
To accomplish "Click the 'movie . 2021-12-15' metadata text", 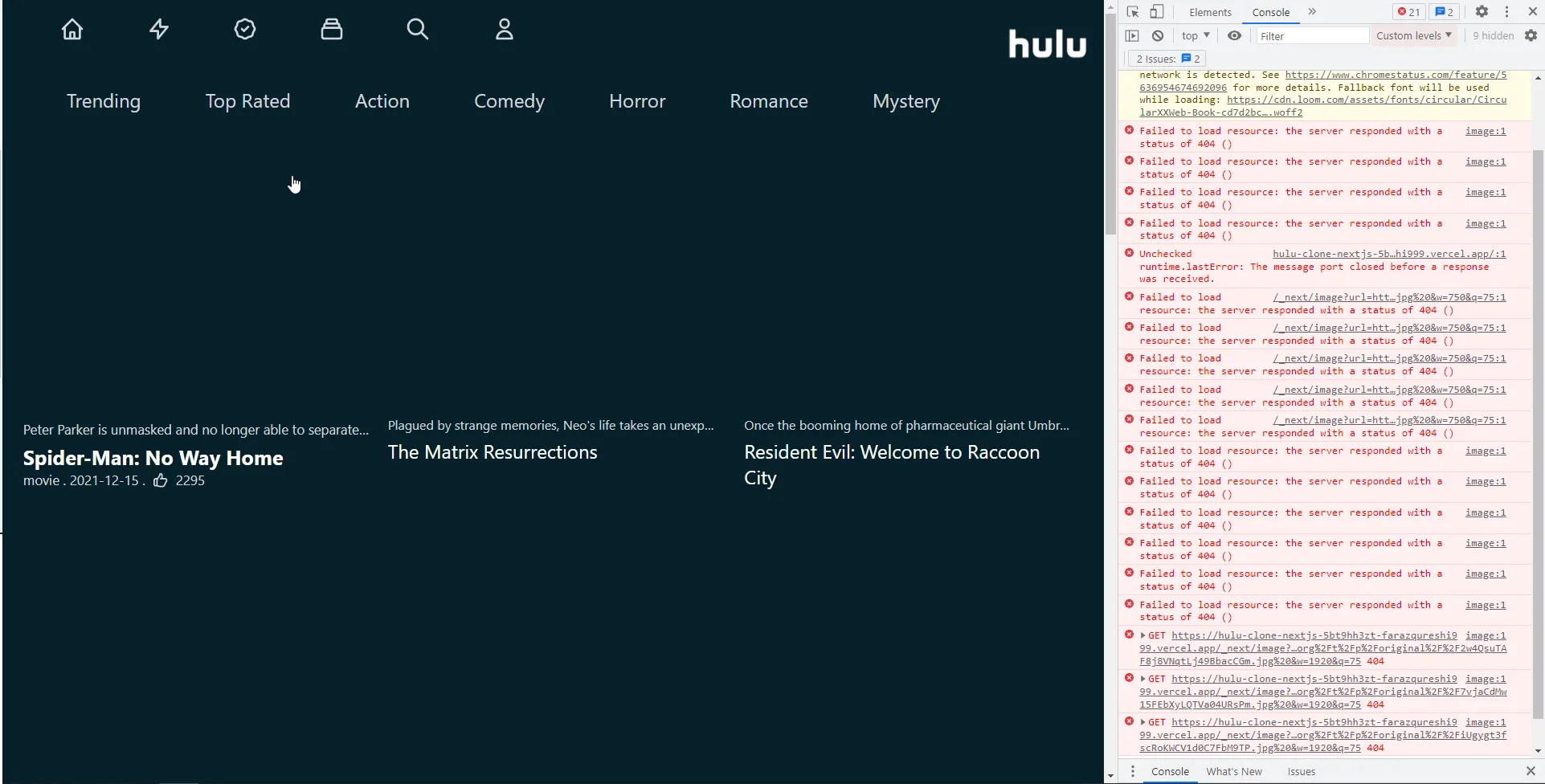I will point(84,480).
